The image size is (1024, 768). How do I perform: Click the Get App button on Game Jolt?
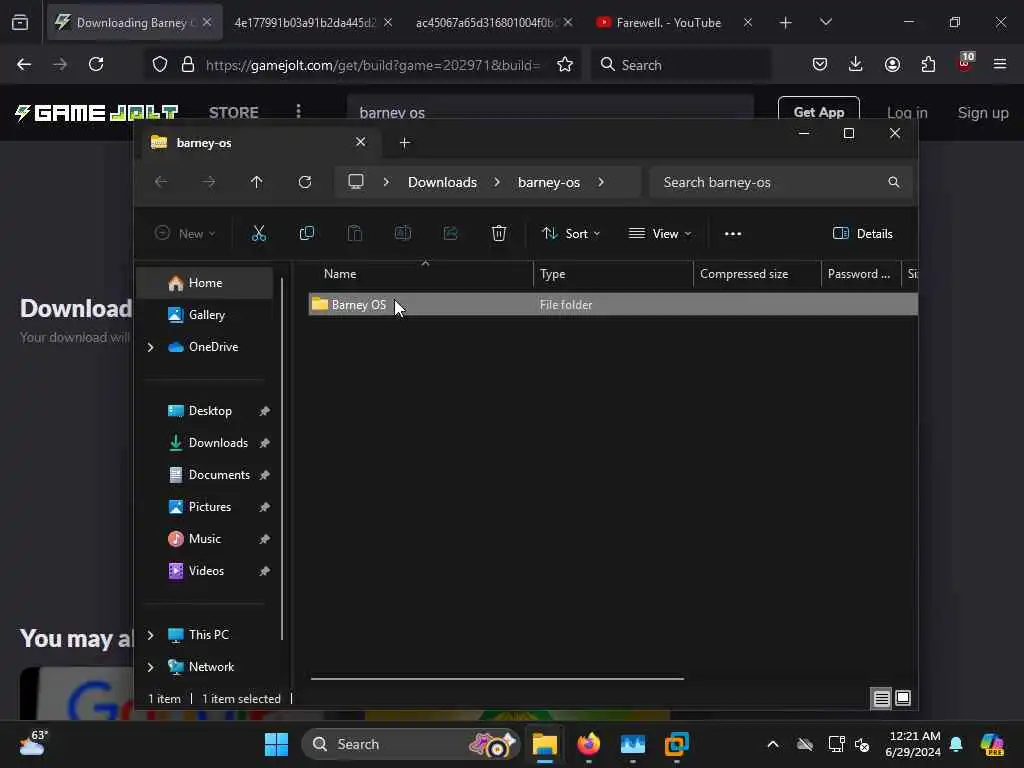pos(818,112)
